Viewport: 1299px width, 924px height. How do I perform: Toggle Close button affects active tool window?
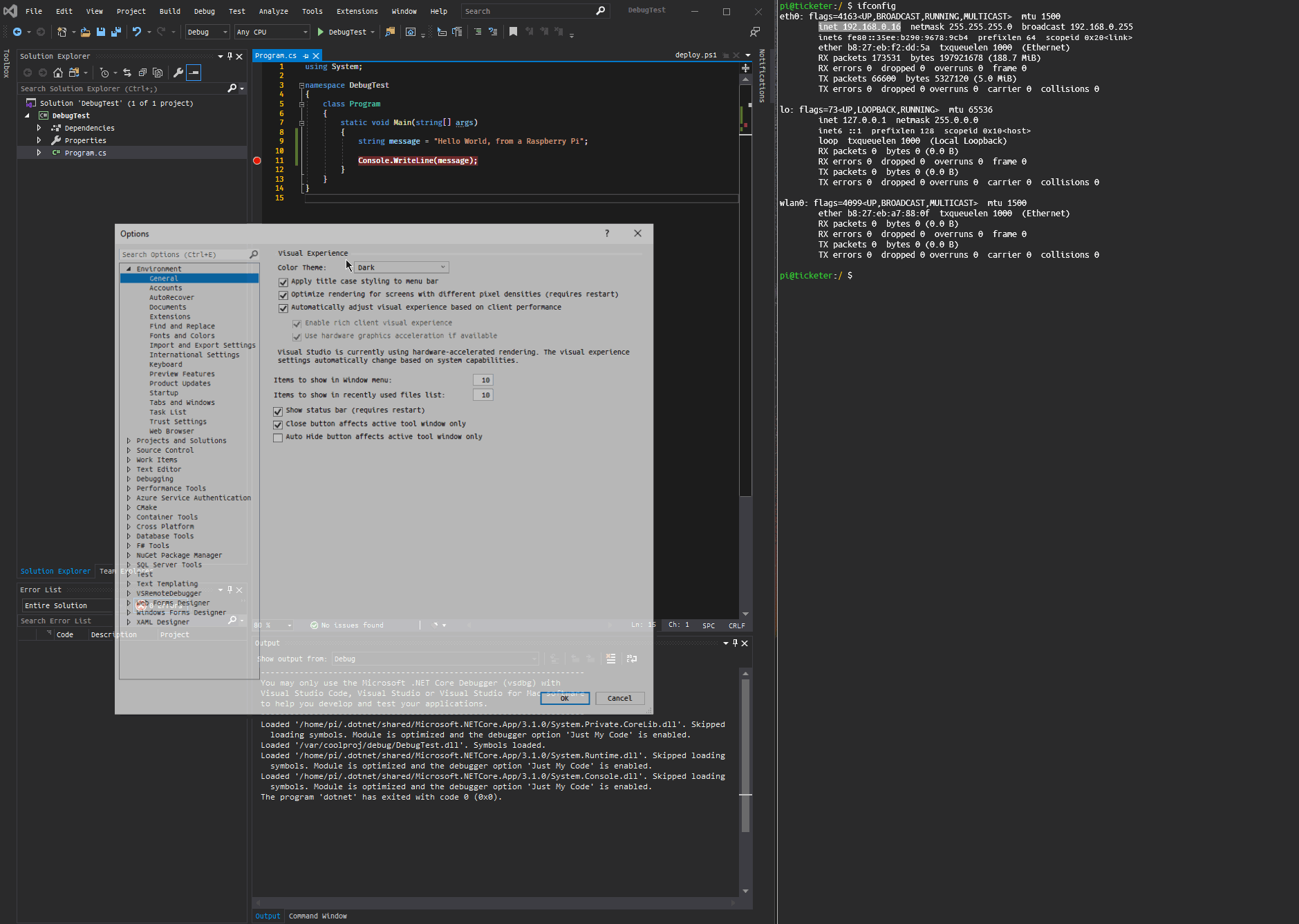[x=278, y=424]
